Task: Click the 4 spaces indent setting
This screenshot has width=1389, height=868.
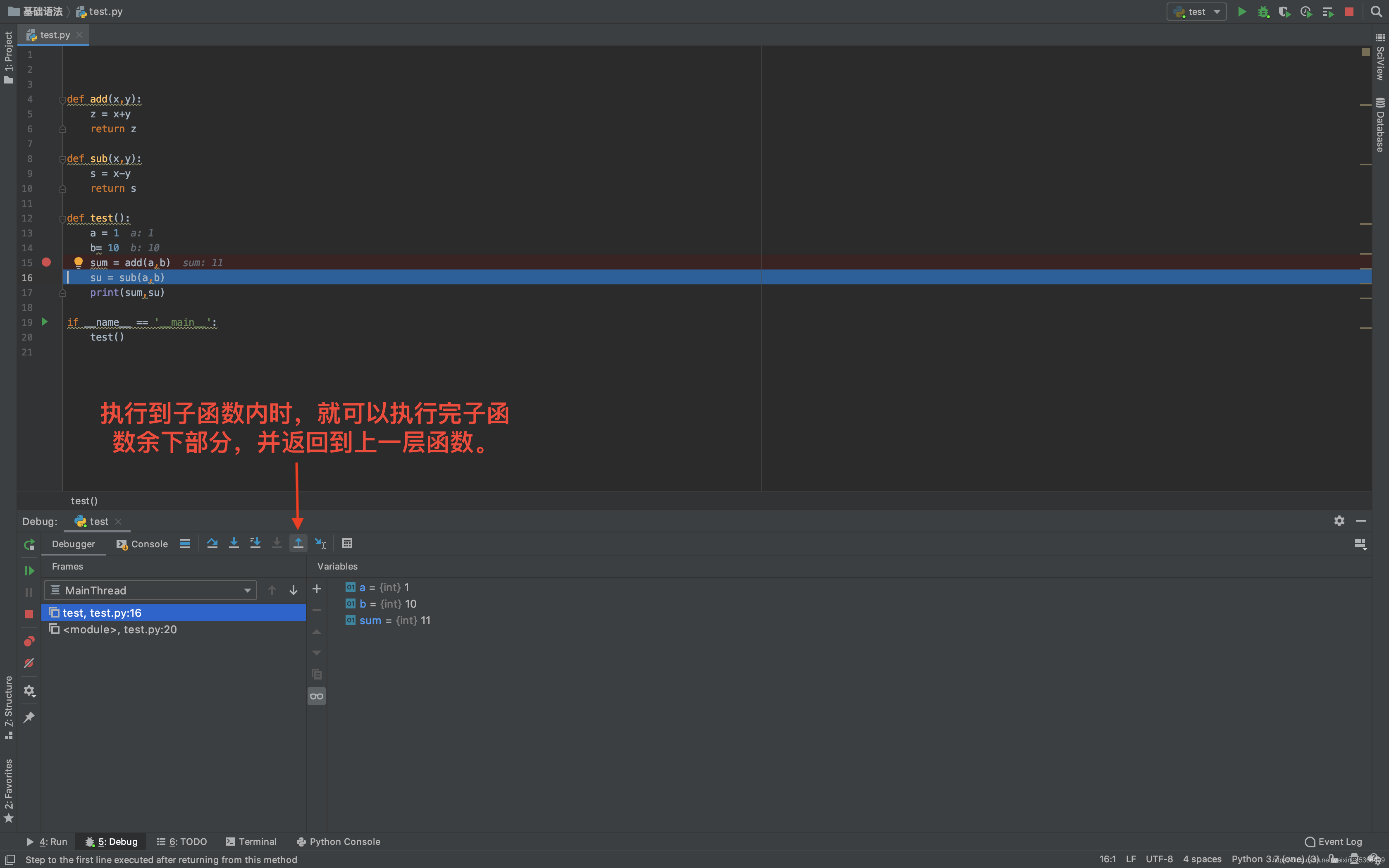Action: pos(1202,859)
